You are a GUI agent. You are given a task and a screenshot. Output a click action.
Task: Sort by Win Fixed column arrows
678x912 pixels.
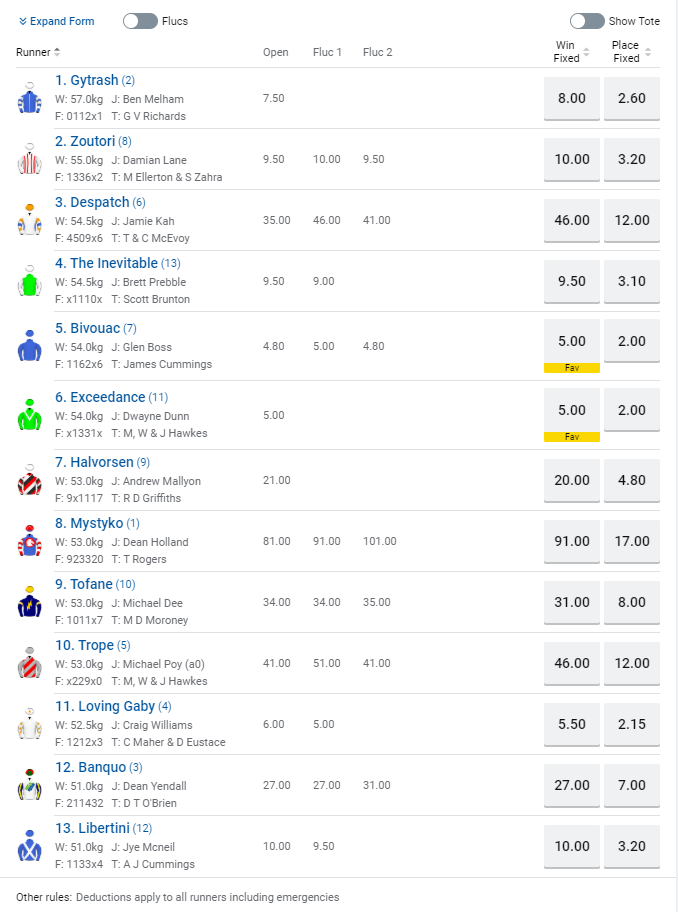(x=586, y=52)
